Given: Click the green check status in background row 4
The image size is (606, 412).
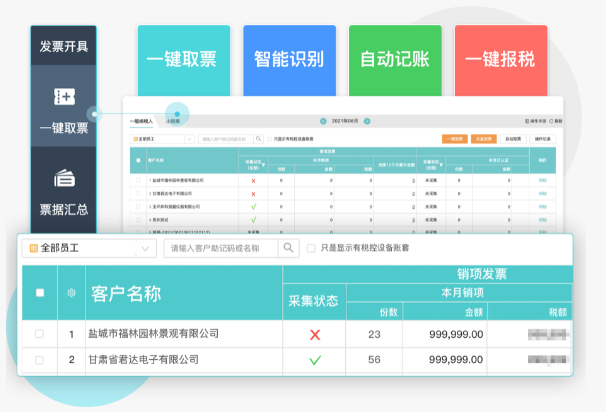Looking at the screenshot, I should coord(254,220).
